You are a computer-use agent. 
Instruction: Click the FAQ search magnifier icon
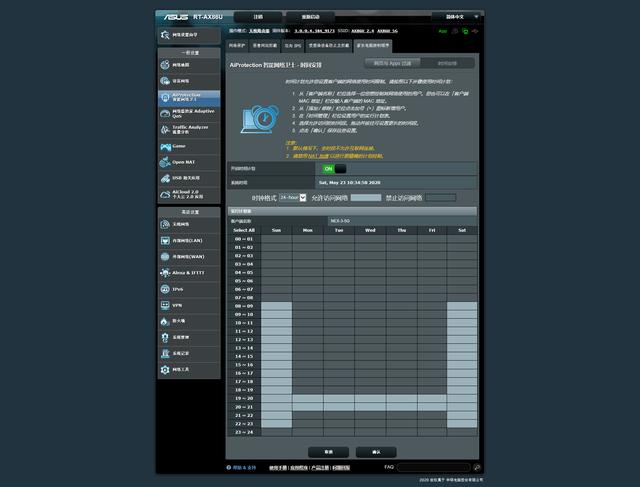pos(476,467)
